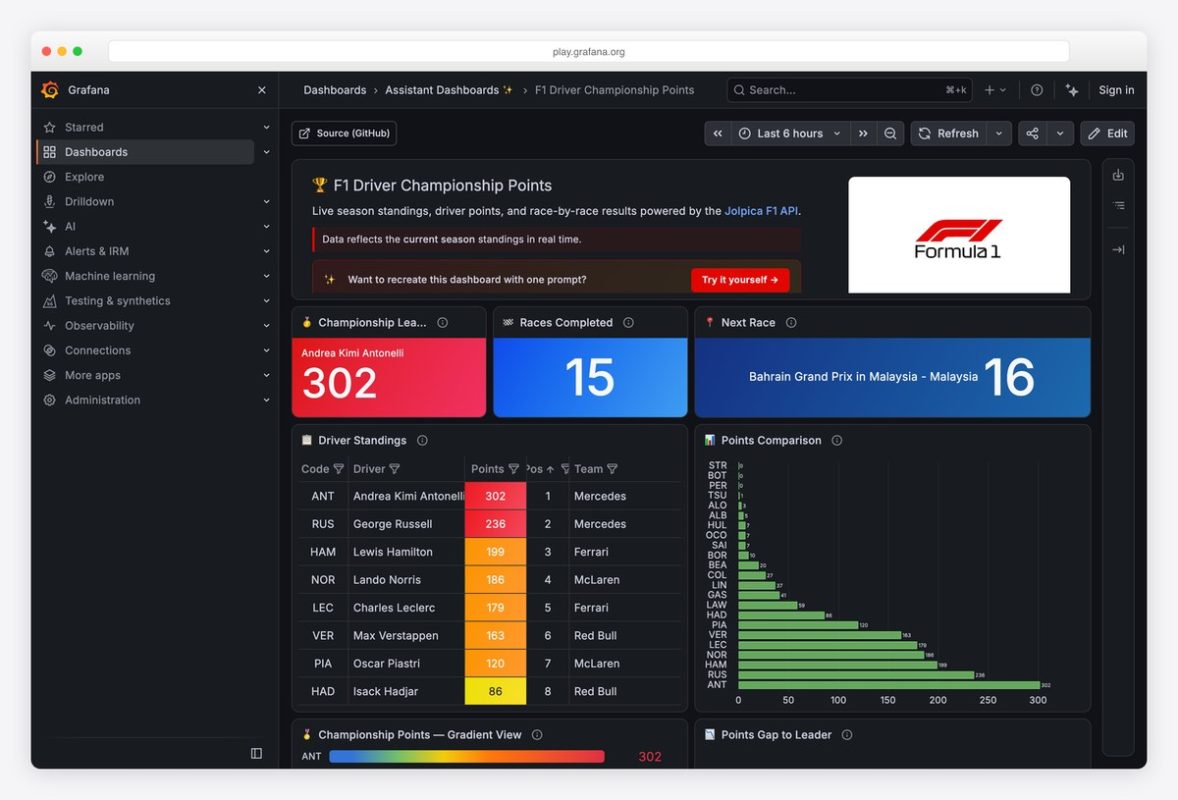1178x800 pixels.
Task: Open the Starred section
Action: (83, 127)
